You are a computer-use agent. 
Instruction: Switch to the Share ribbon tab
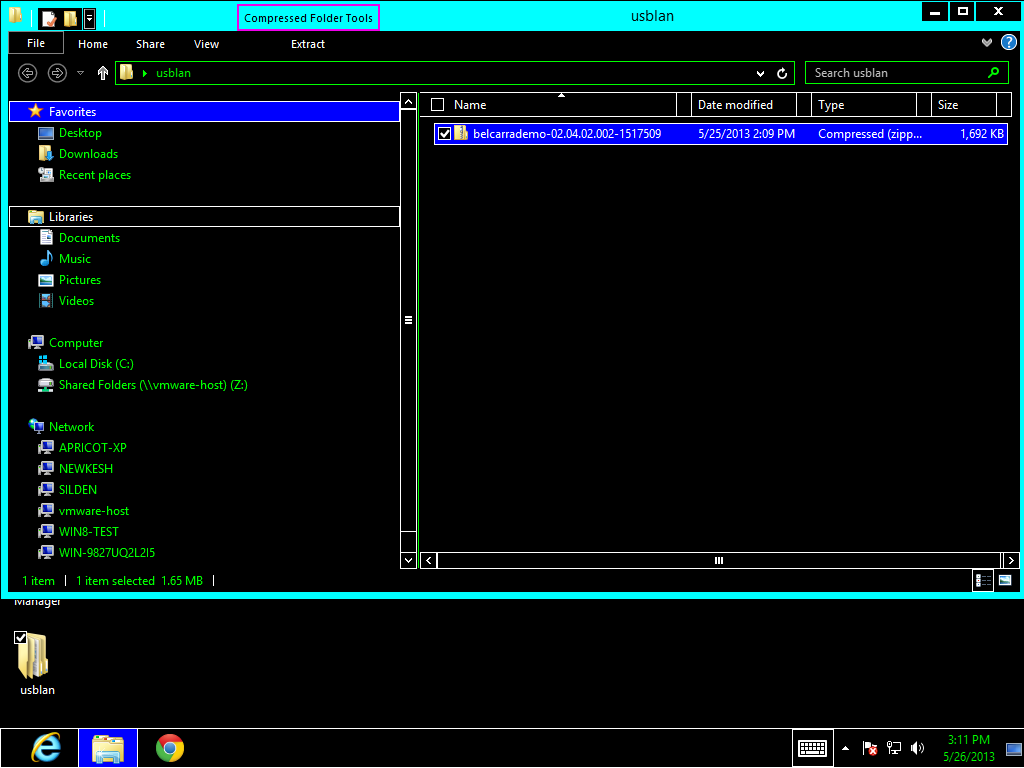click(150, 44)
